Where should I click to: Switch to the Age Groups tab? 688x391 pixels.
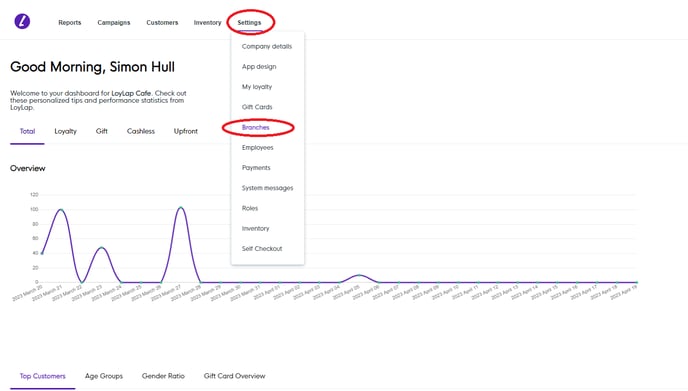pos(104,376)
